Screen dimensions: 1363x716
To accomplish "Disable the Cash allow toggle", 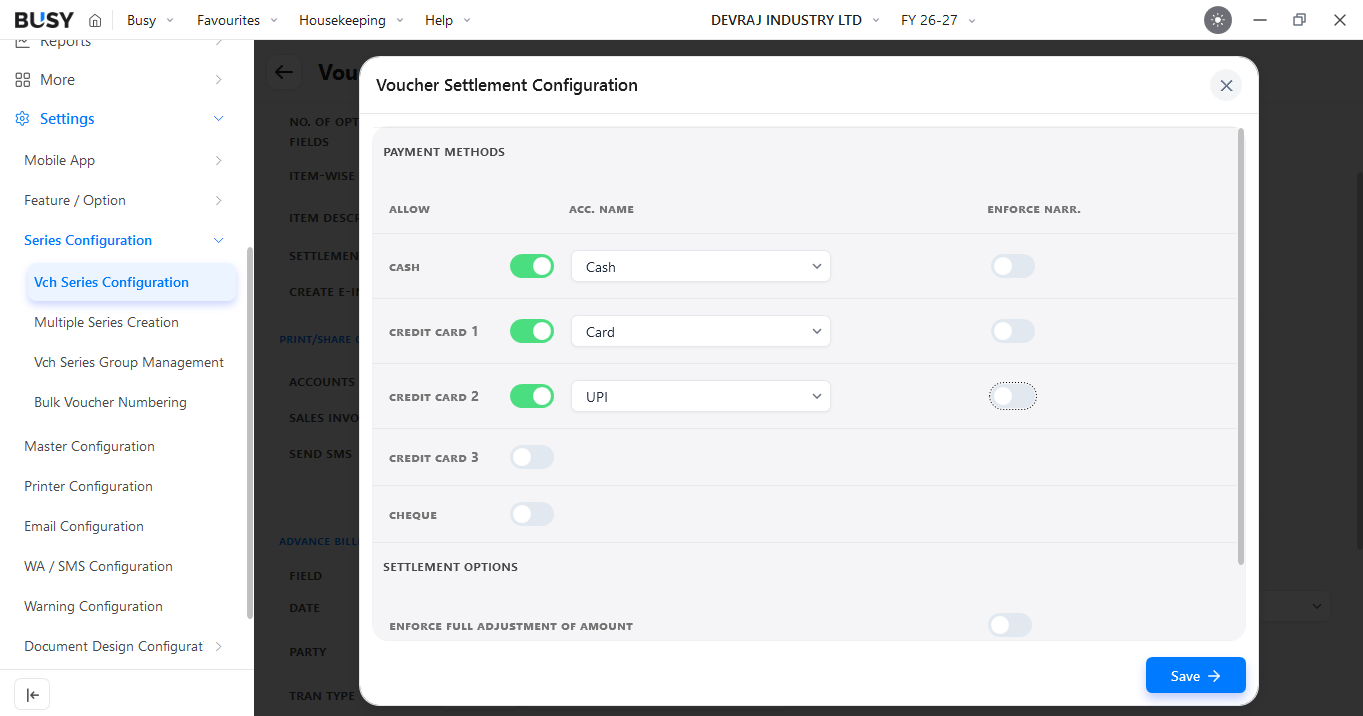I will click(532, 266).
